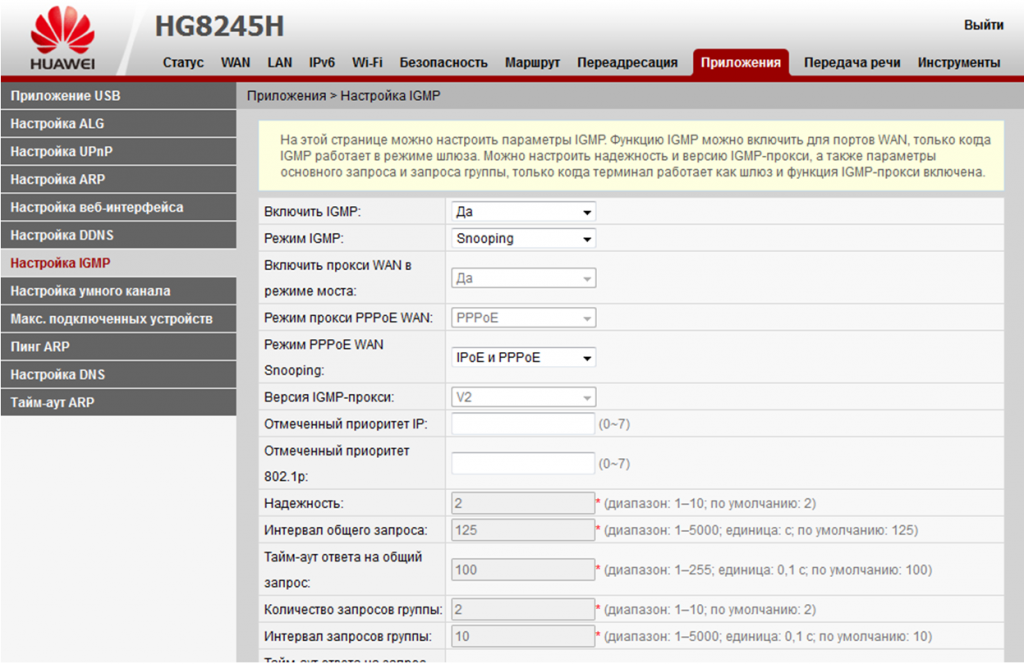Open Настройка DNS in sidebar
The image size is (1024, 664).
118,375
